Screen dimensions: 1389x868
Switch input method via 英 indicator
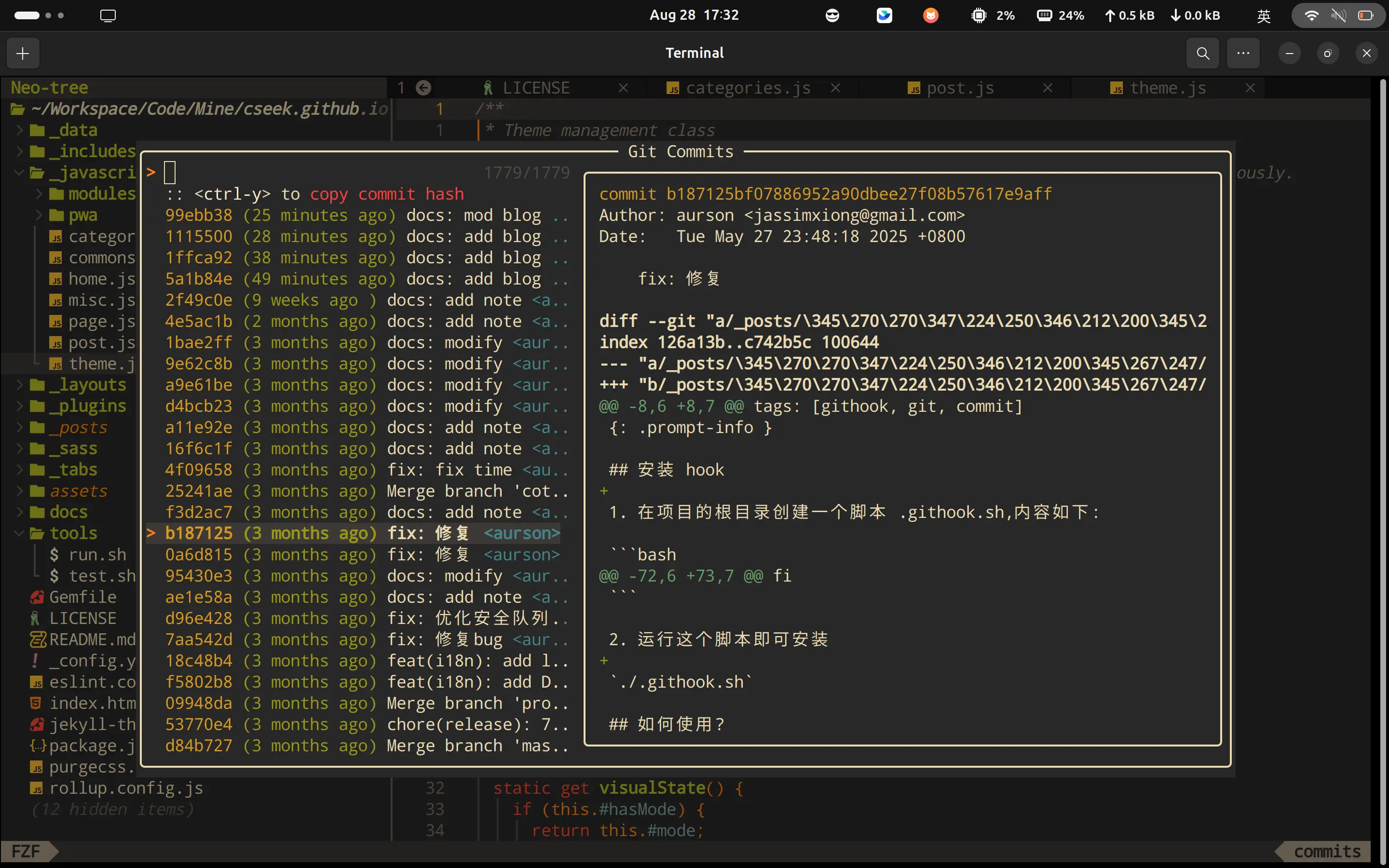[x=1264, y=15]
